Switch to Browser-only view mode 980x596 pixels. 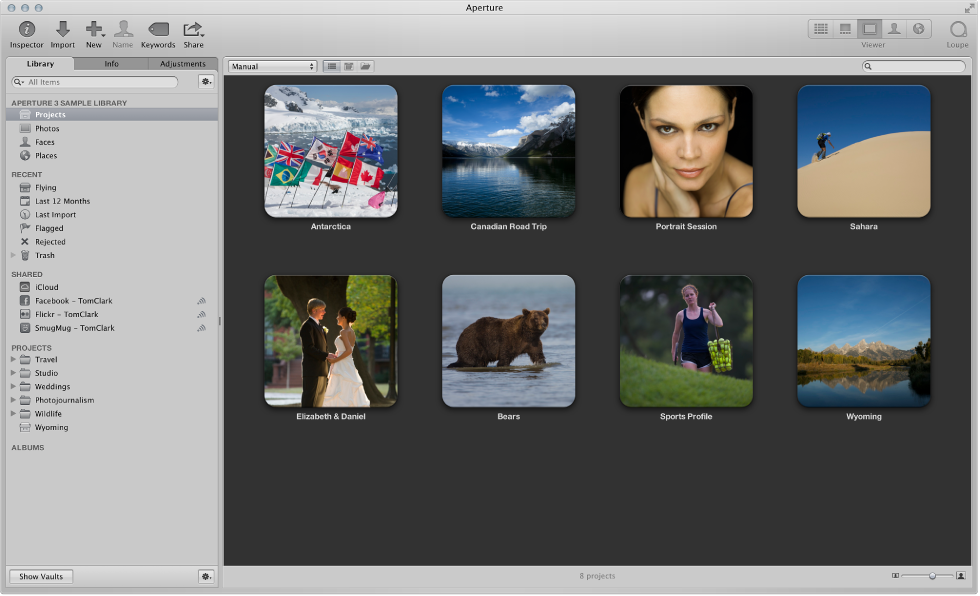(x=821, y=28)
